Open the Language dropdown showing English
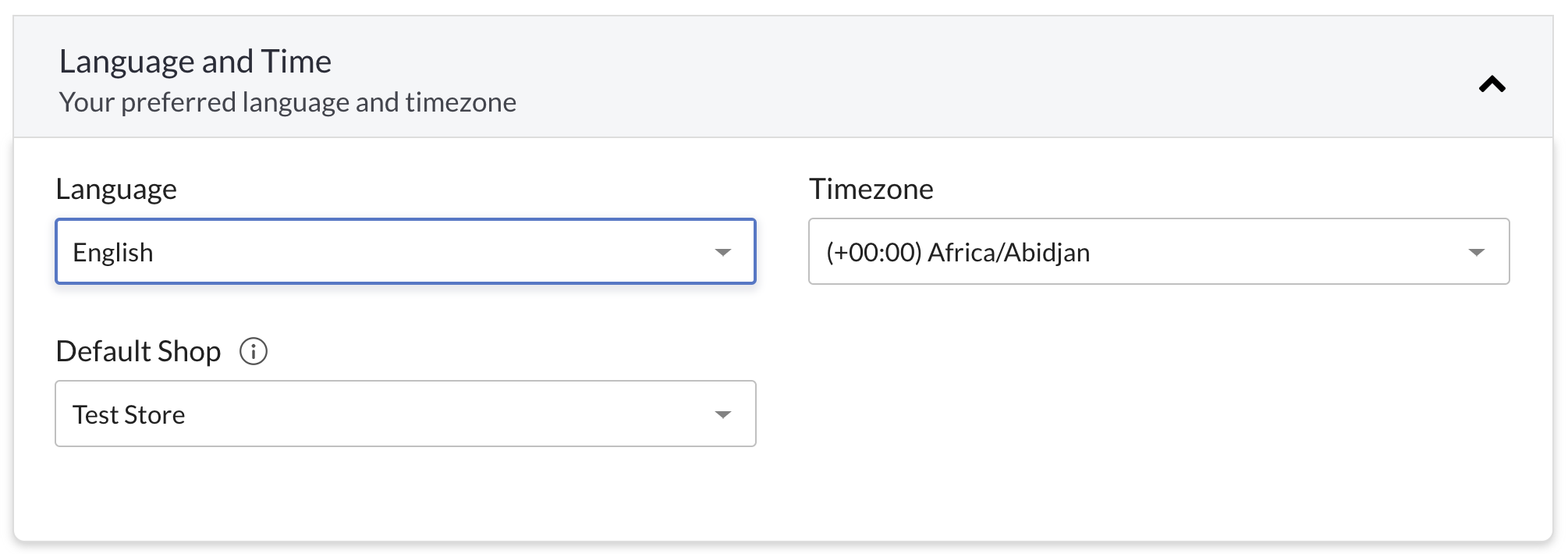 click(406, 251)
